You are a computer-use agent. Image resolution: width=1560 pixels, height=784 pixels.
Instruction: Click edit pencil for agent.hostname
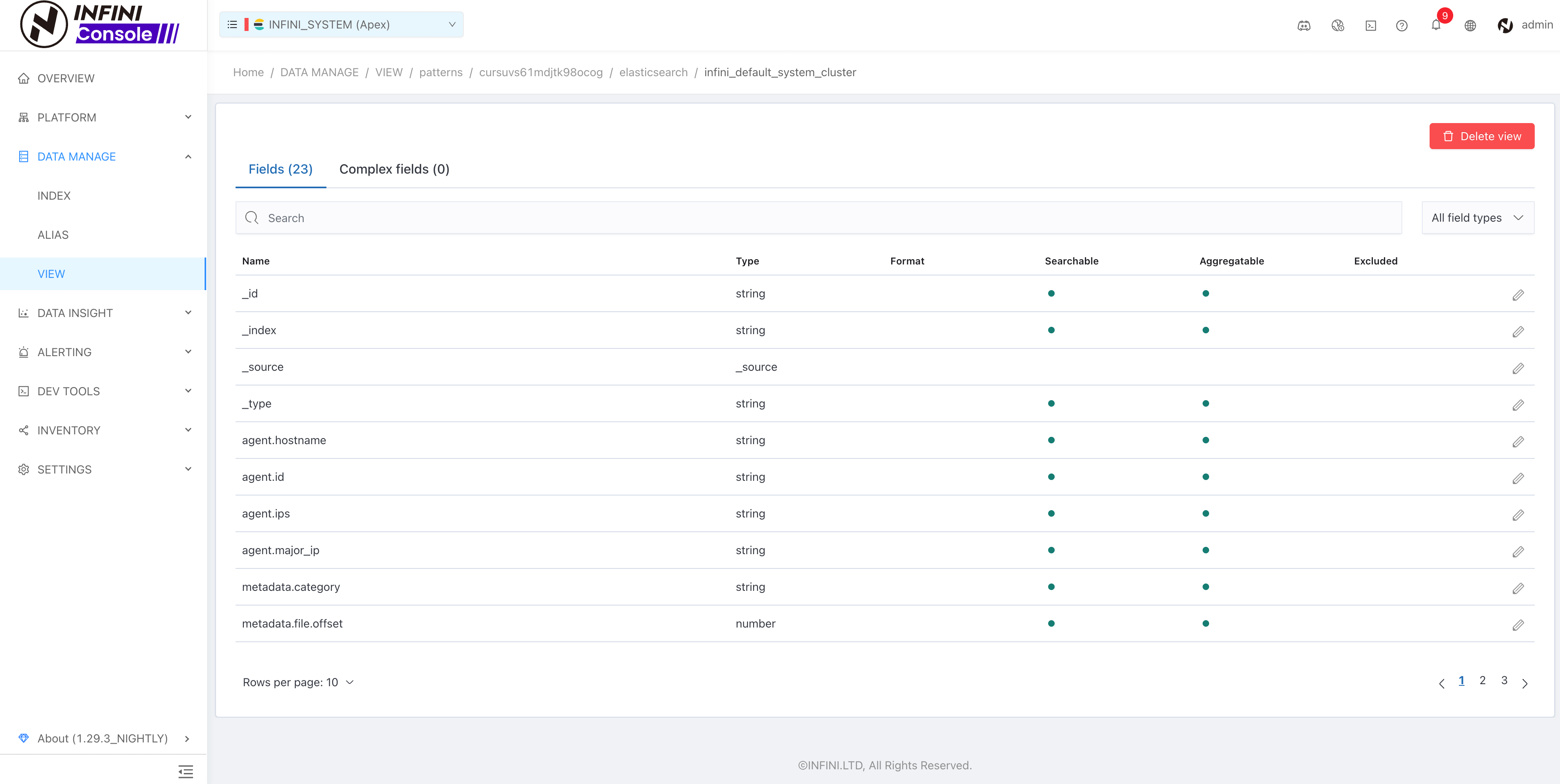click(x=1518, y=441)
